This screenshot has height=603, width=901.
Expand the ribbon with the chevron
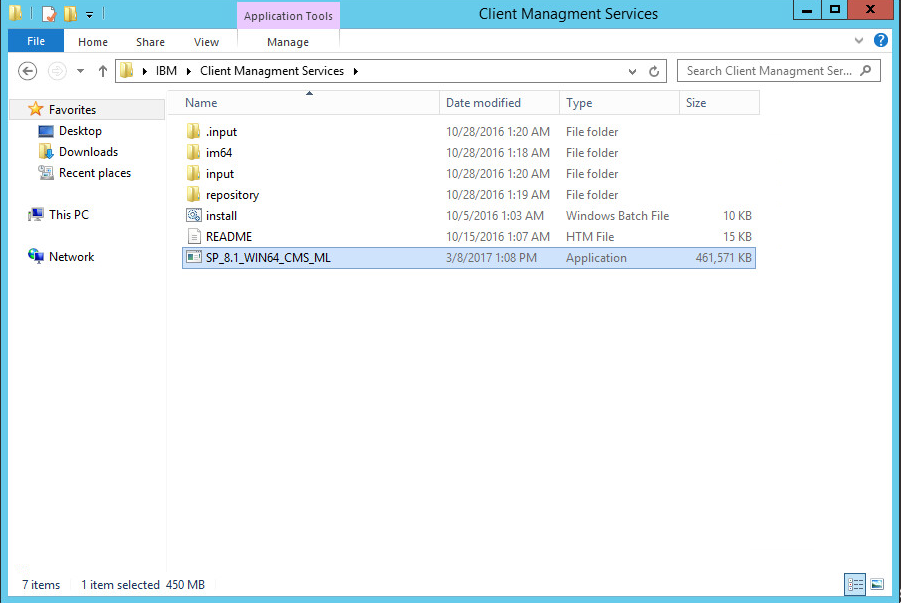tap(859, 41)
